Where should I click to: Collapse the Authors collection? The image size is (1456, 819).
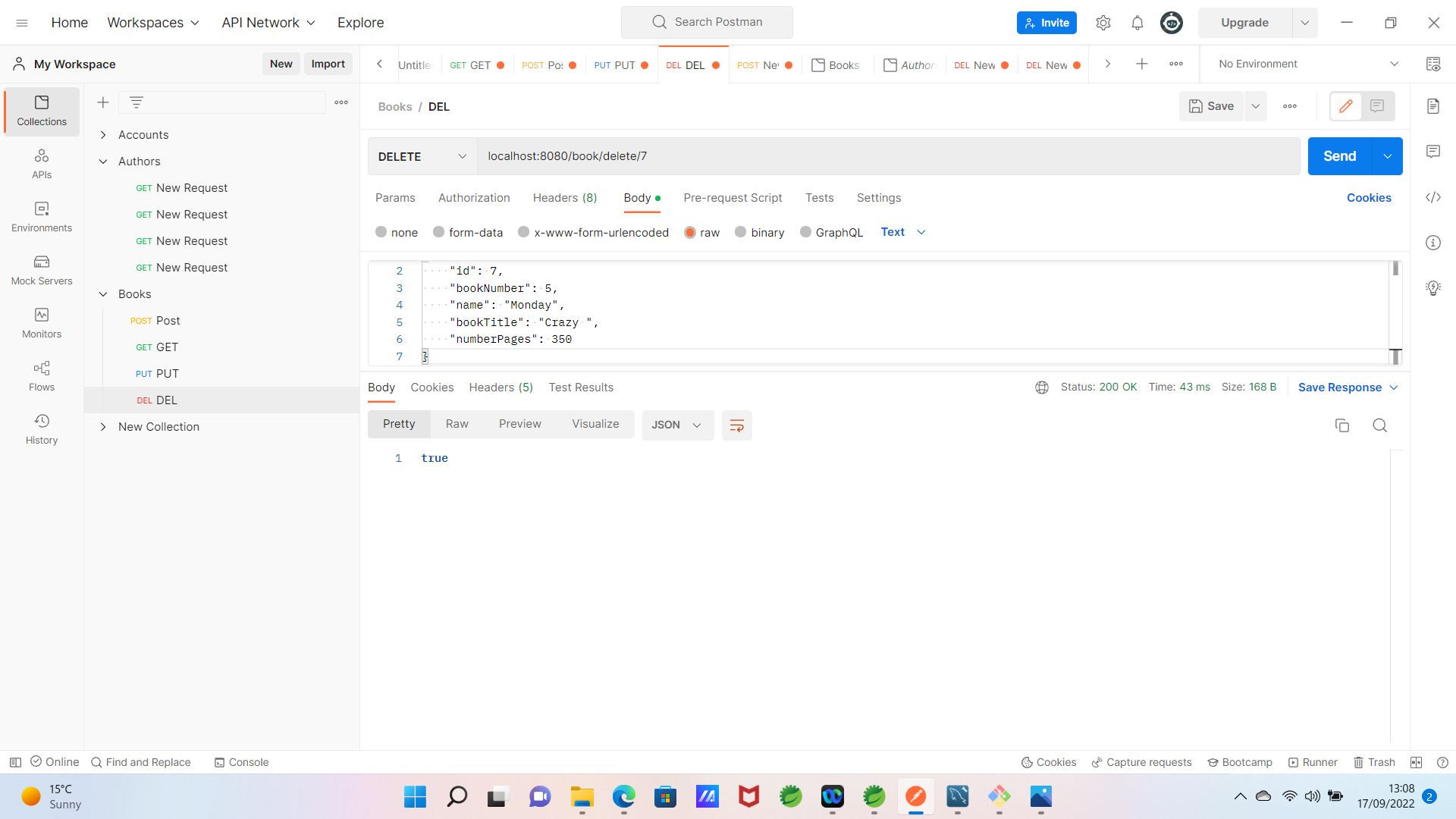103,162
